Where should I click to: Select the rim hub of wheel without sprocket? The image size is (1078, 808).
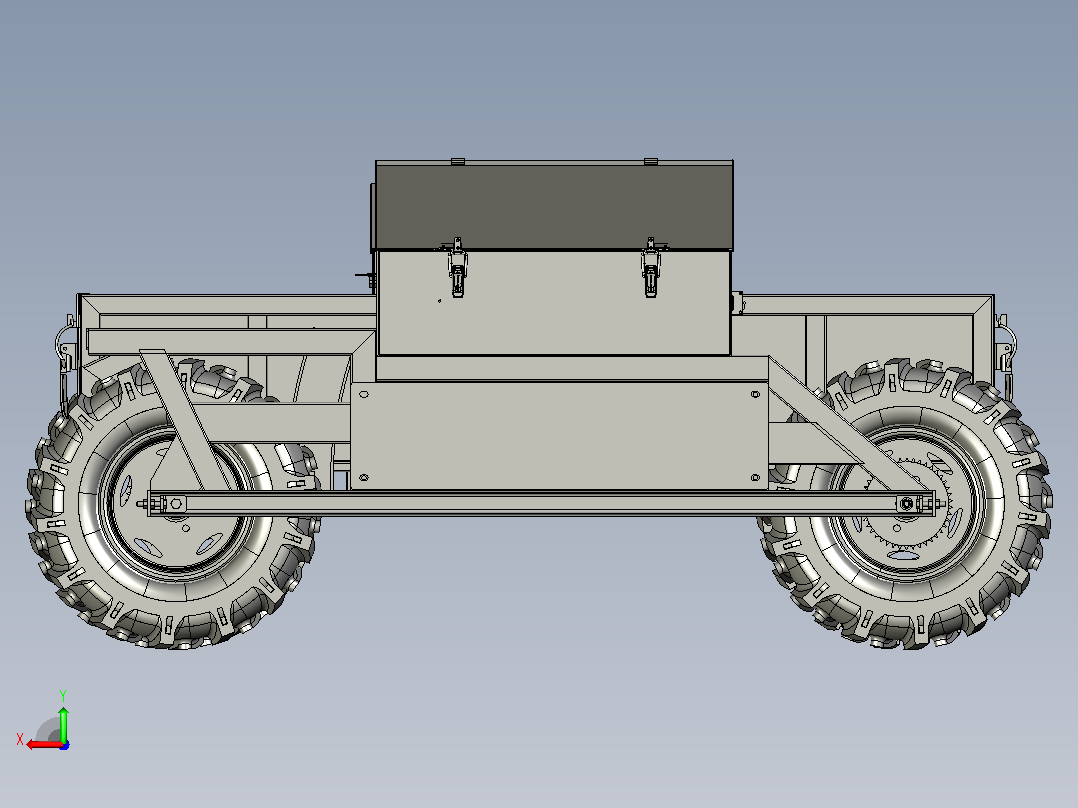[x=175, y=507]
